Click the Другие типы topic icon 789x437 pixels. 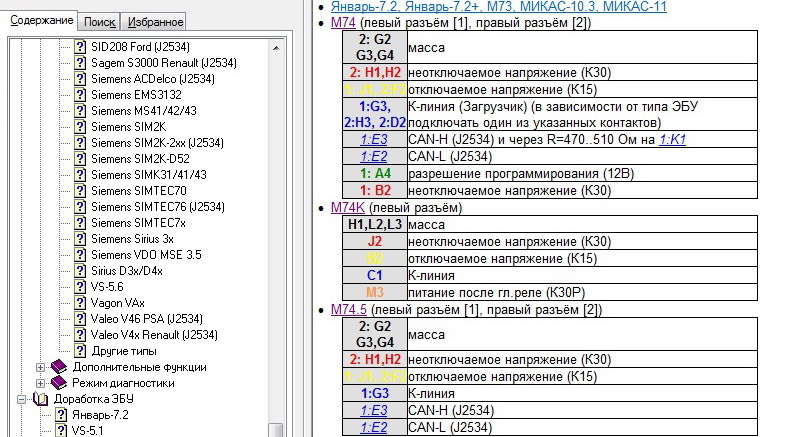click(x=80, y=351)
